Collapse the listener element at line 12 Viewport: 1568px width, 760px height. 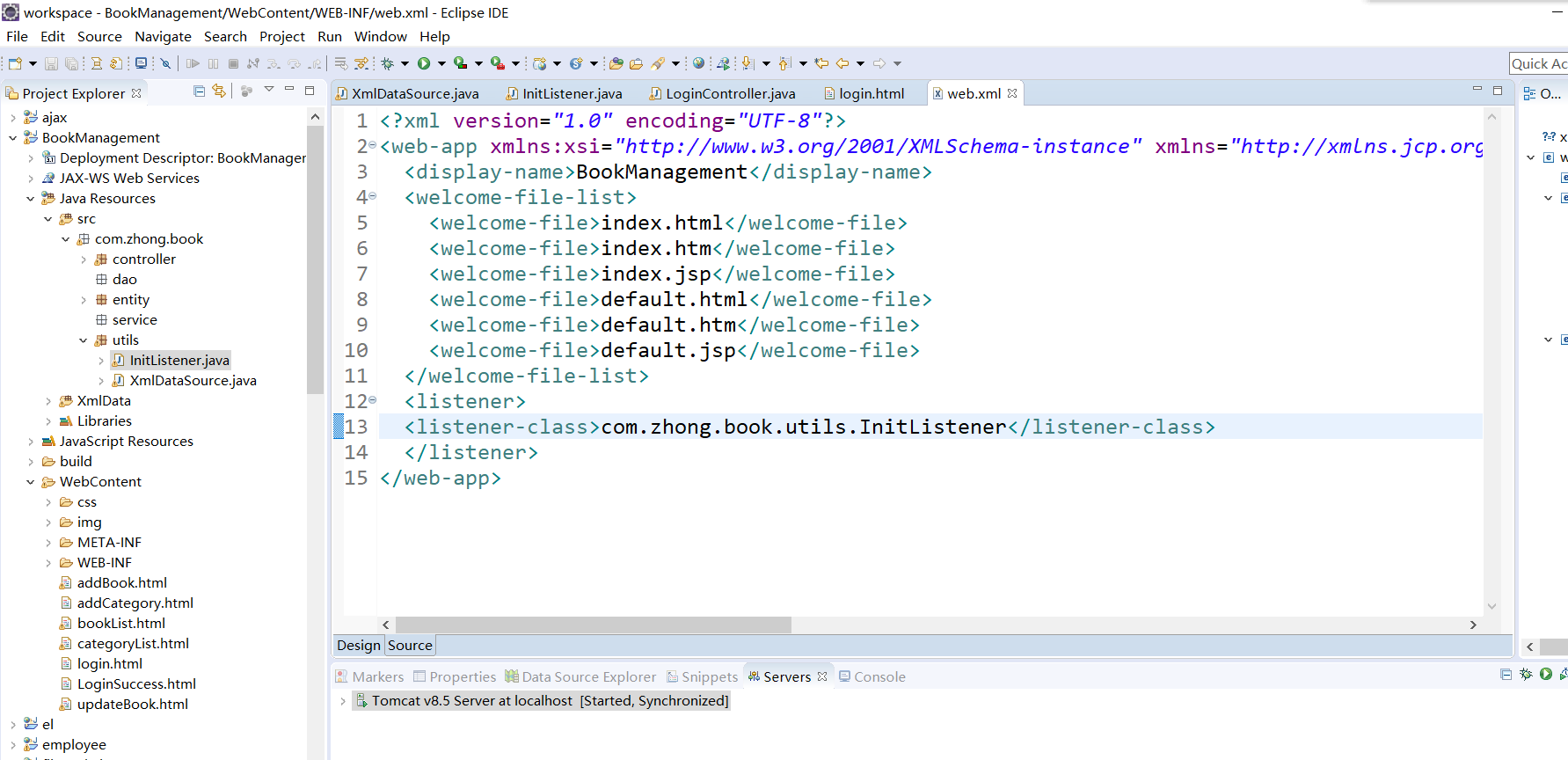[372, 399]
